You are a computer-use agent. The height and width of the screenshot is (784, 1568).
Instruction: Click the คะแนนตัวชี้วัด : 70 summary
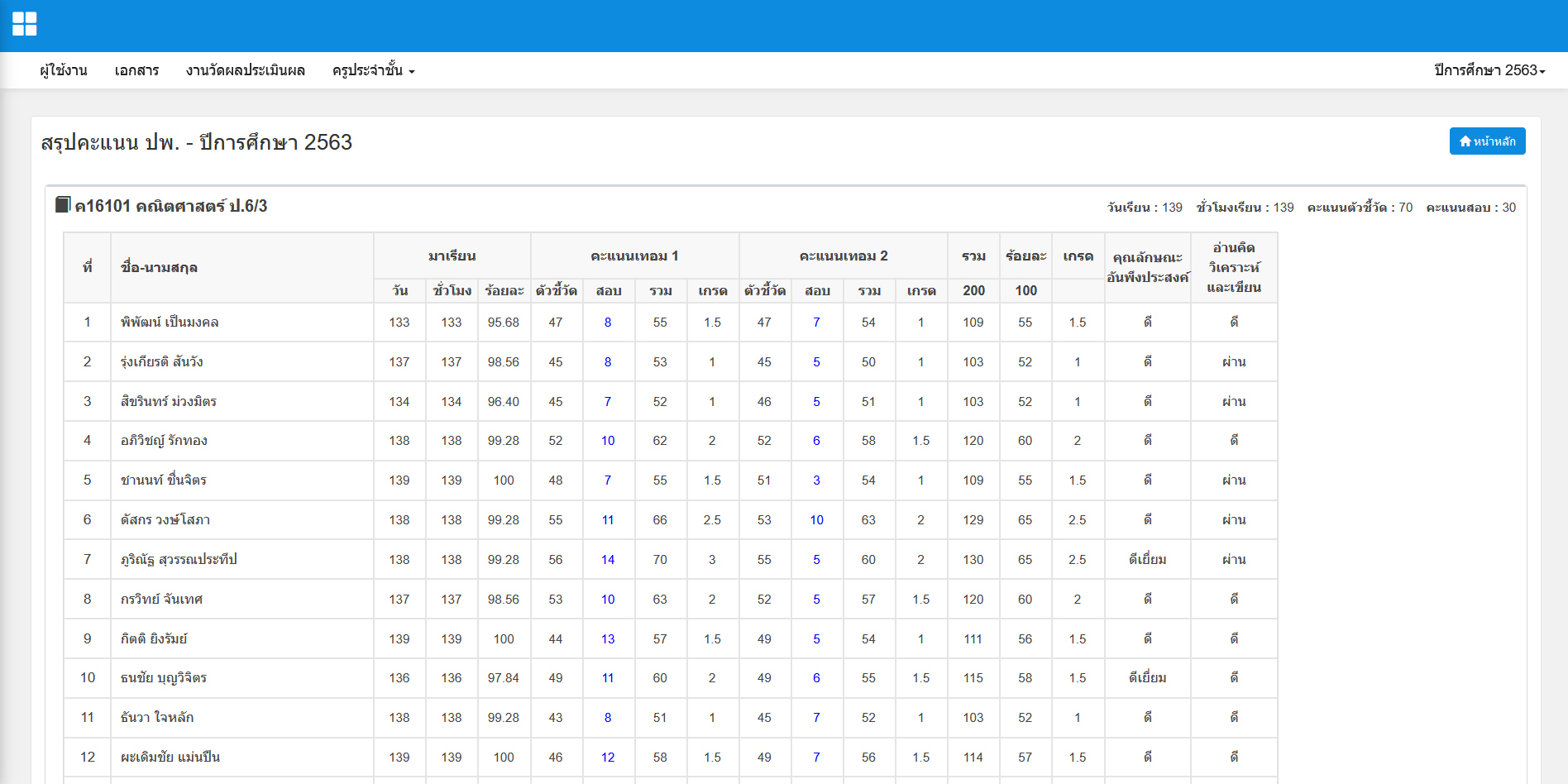pos(1360,208)
